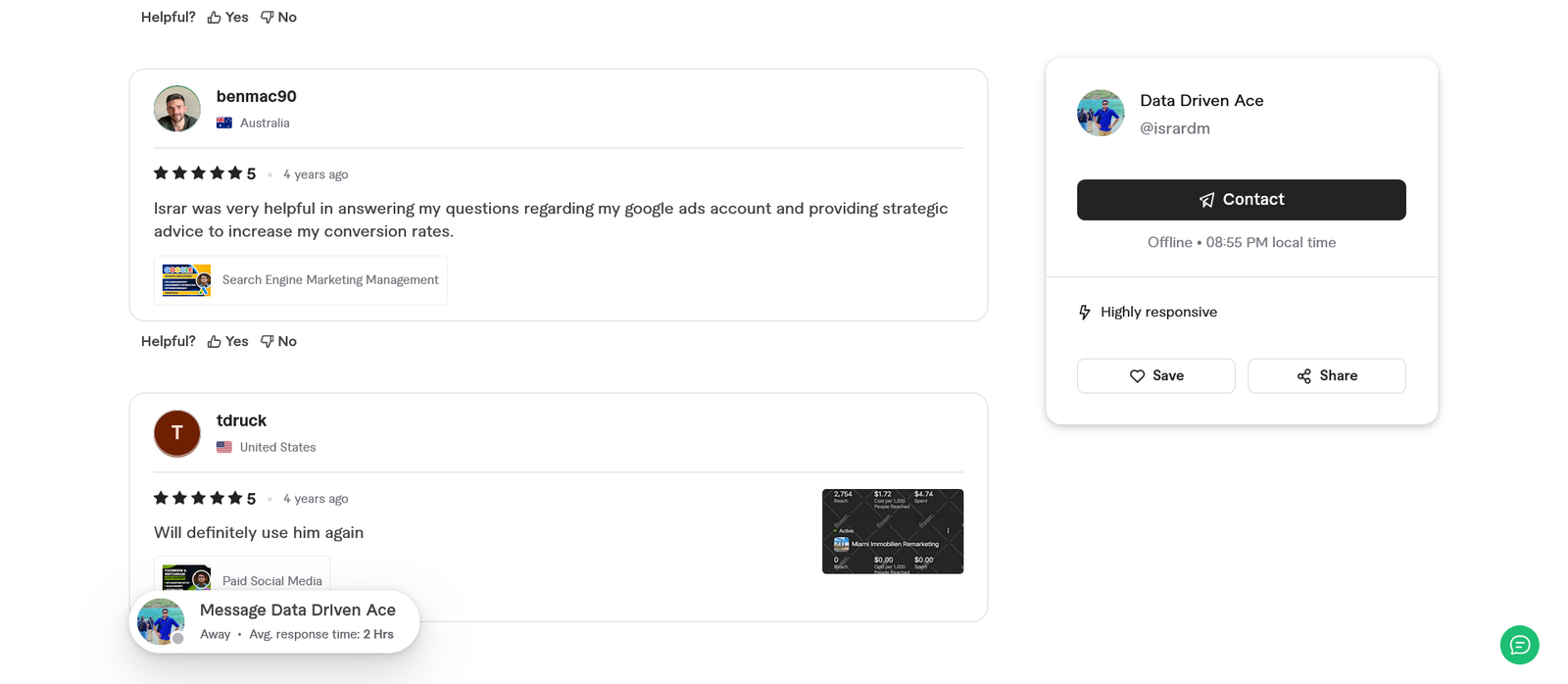Click the thumbs-down icon on benmac90's review
This screenshot has height=684, width=1568.
[x=266, y=341]
